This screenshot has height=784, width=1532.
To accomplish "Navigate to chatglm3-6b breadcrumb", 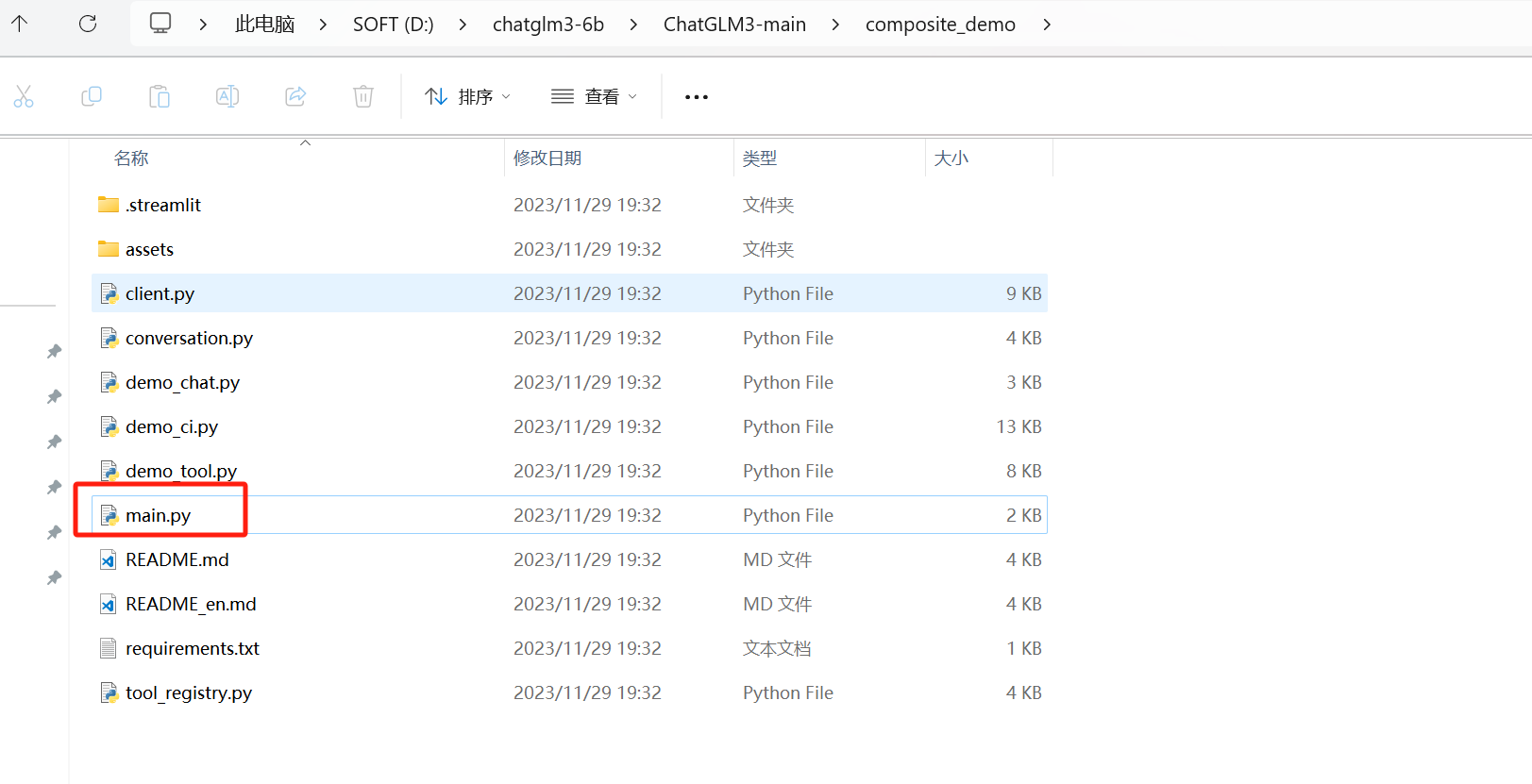I will pyautogui.click(x=548, y=25).
